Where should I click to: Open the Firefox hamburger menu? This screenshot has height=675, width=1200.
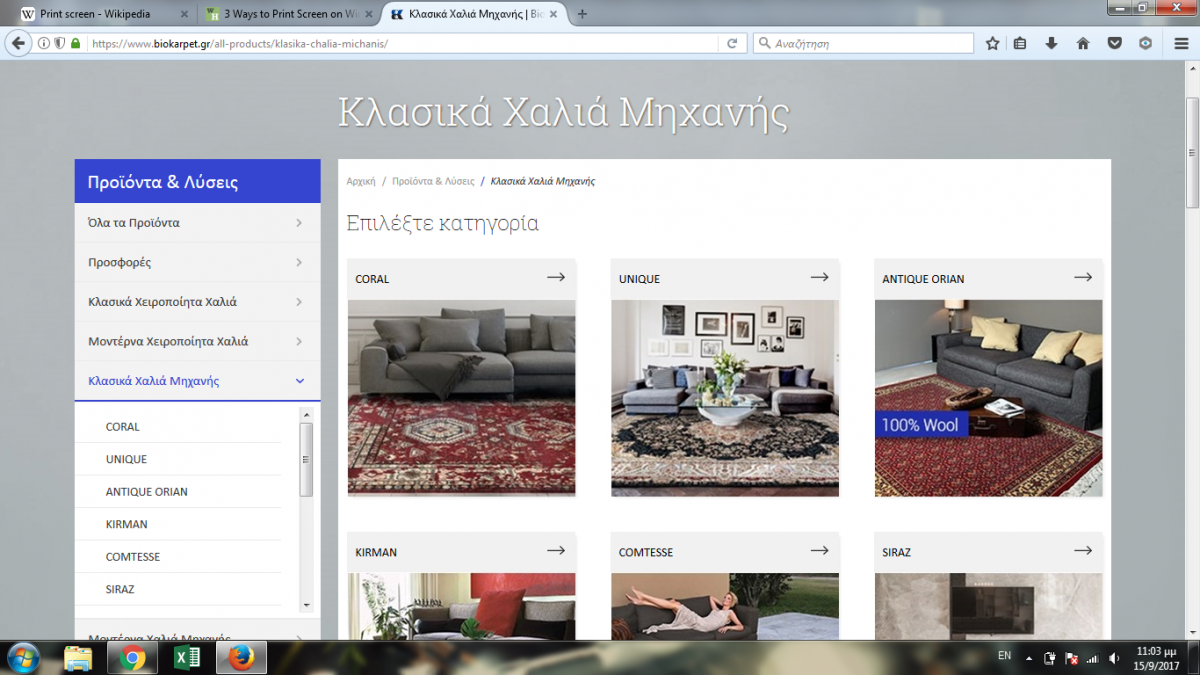pyautogui.click(x=1181, y=44)
